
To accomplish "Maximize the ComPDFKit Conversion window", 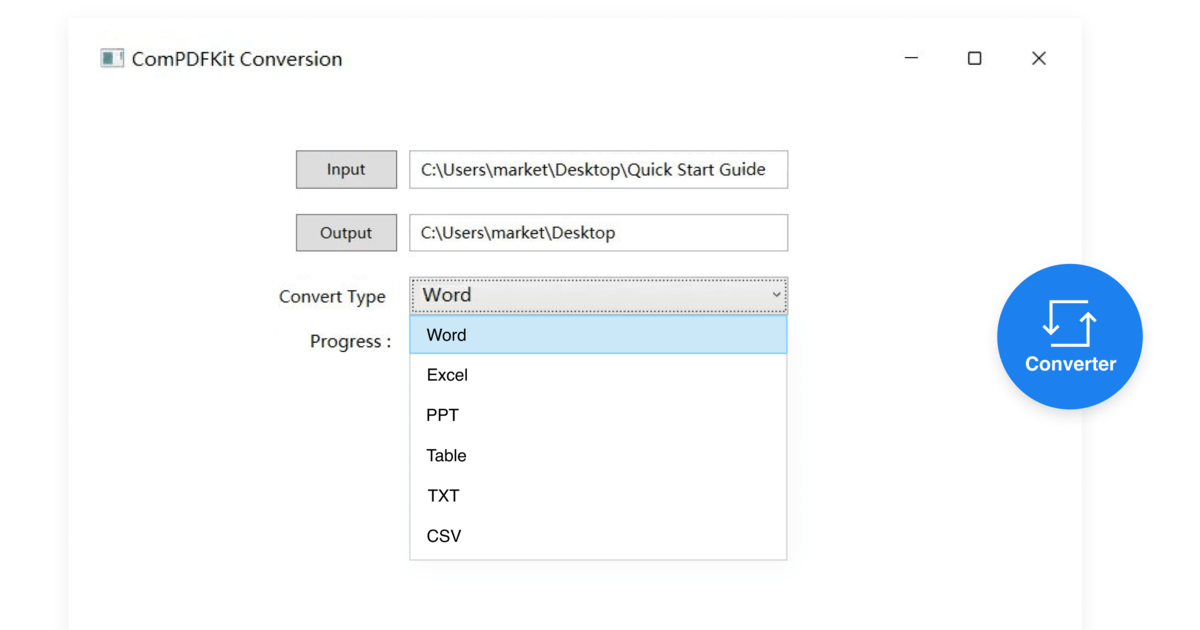I will pos(974,58).
